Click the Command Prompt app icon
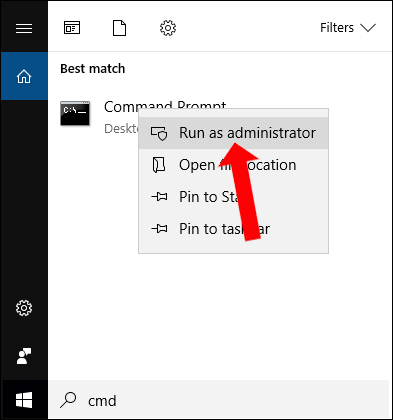Screen dimensions: 393x420 (75, 113)
